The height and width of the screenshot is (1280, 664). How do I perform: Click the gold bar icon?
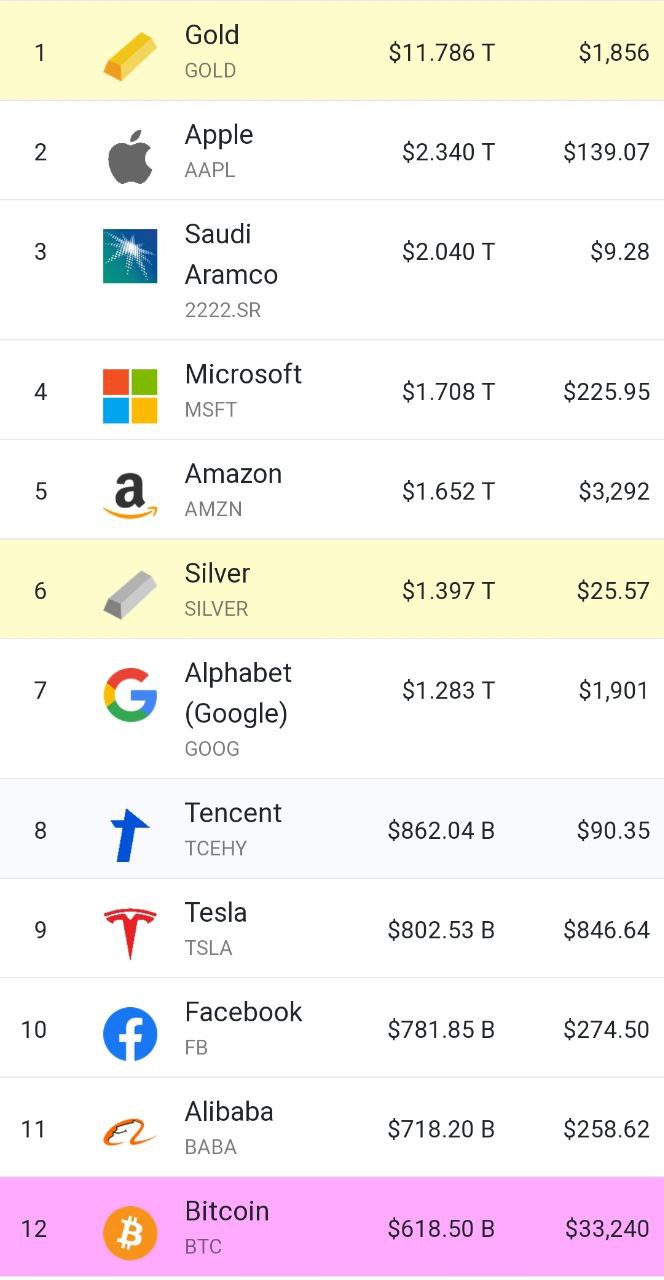(x=130, y=56)
